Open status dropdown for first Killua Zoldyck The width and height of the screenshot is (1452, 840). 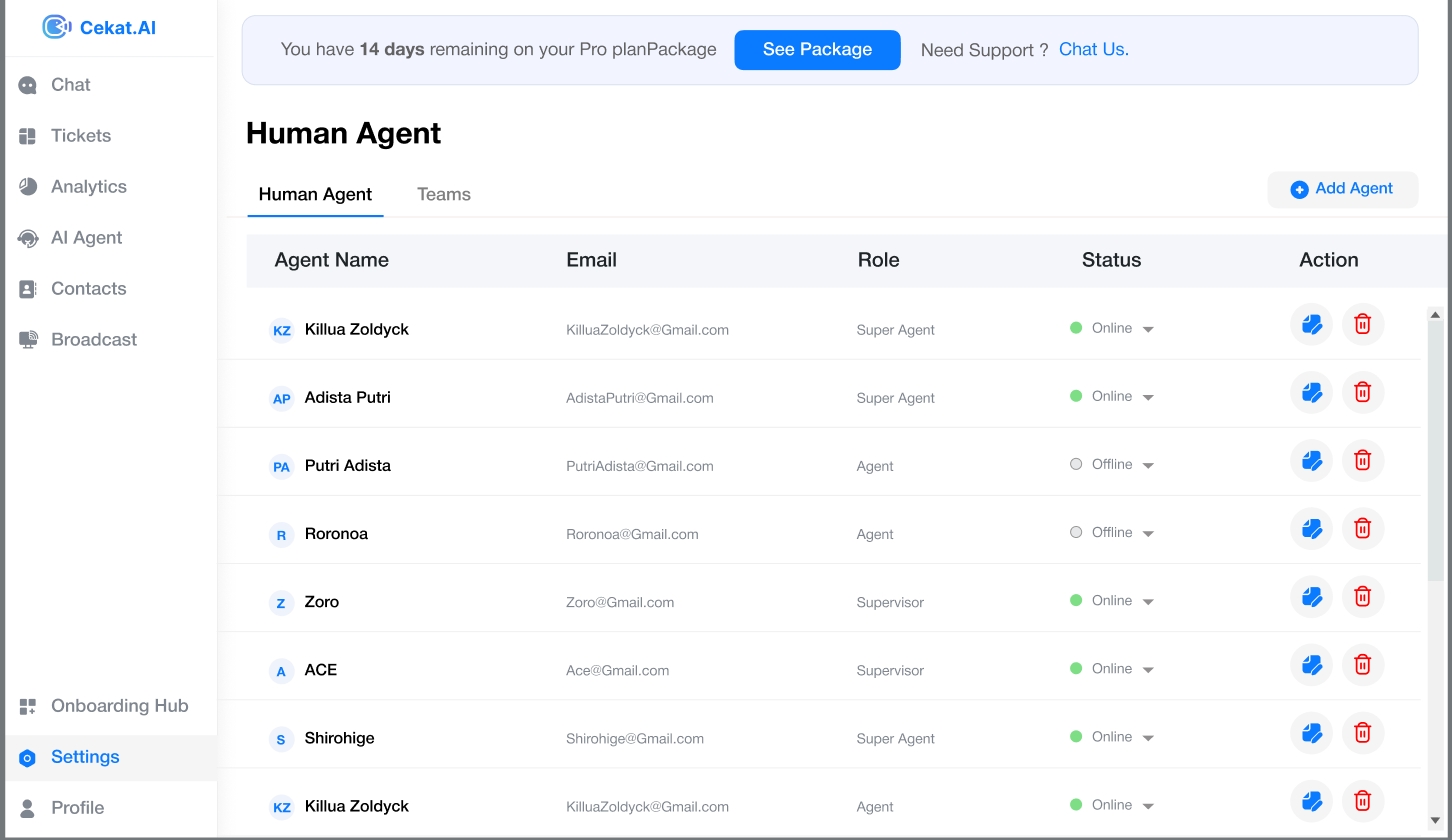tap(1148, 330)
